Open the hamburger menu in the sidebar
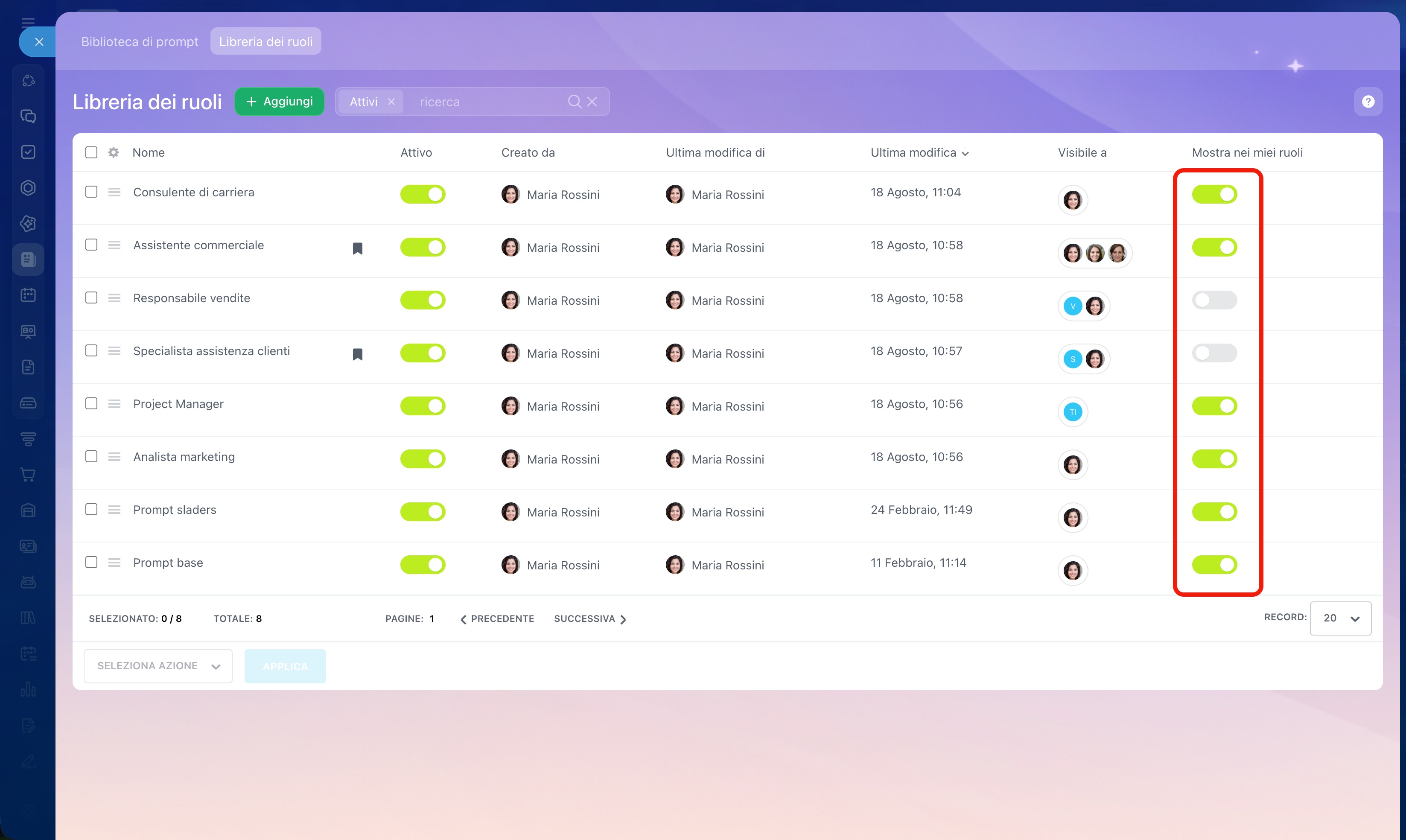 (x=28, y=23)
